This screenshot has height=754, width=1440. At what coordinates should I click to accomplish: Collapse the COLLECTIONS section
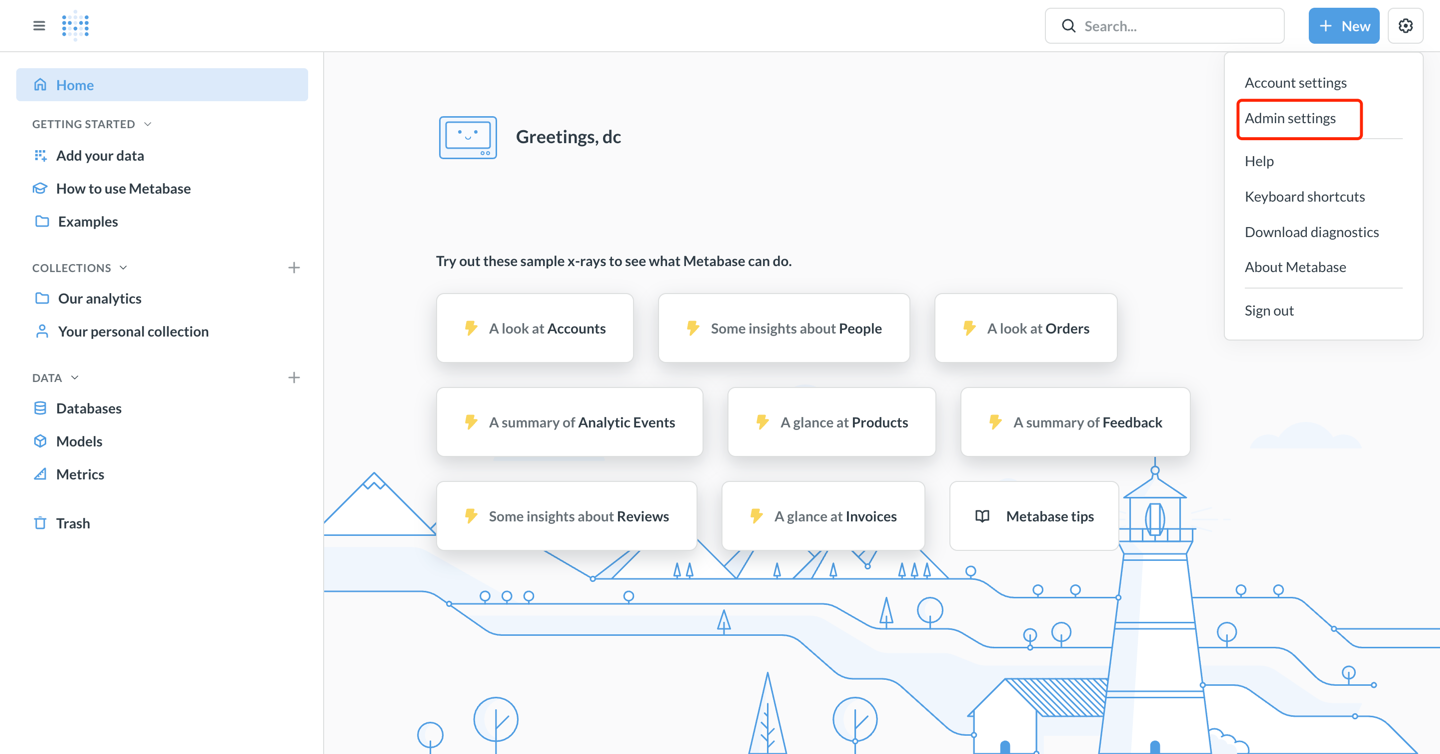(x=123, y=267)
